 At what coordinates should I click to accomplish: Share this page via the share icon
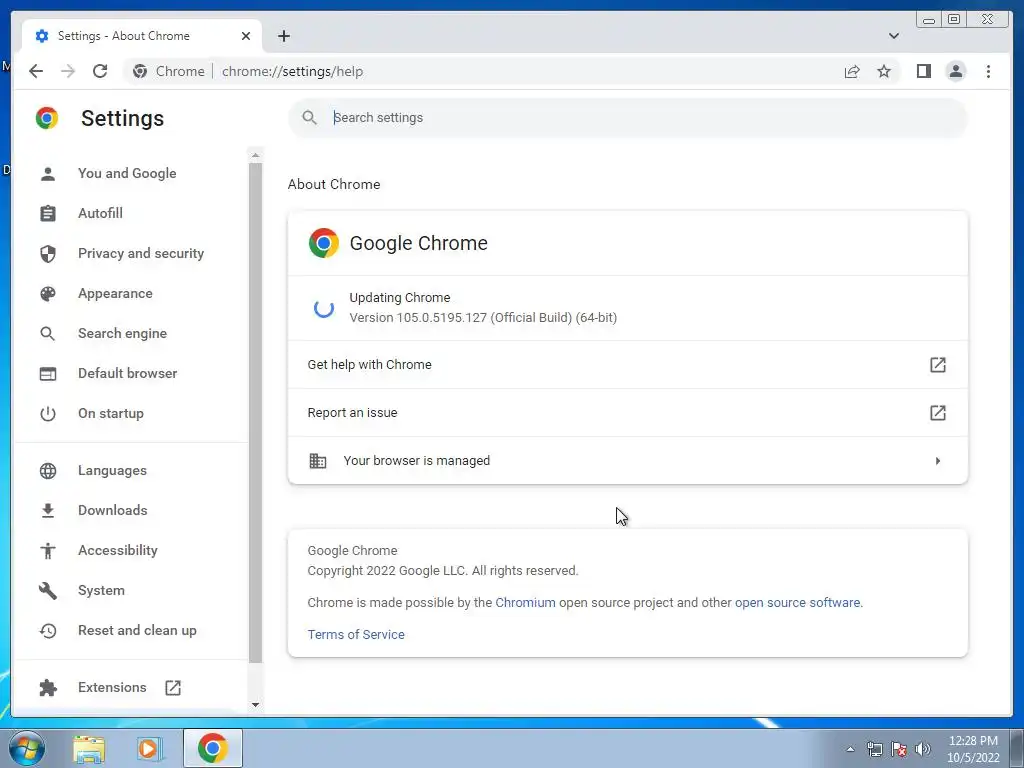(852, 71)
